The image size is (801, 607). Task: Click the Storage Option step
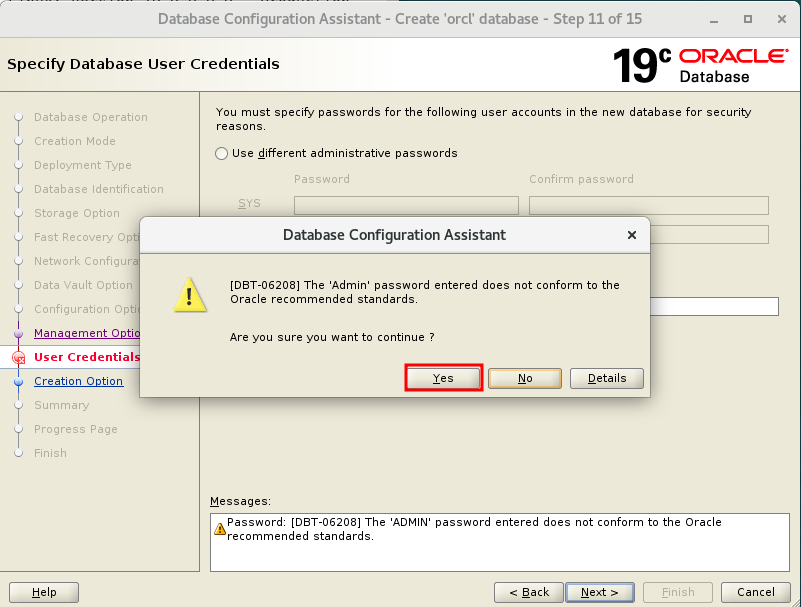(77, 213)
